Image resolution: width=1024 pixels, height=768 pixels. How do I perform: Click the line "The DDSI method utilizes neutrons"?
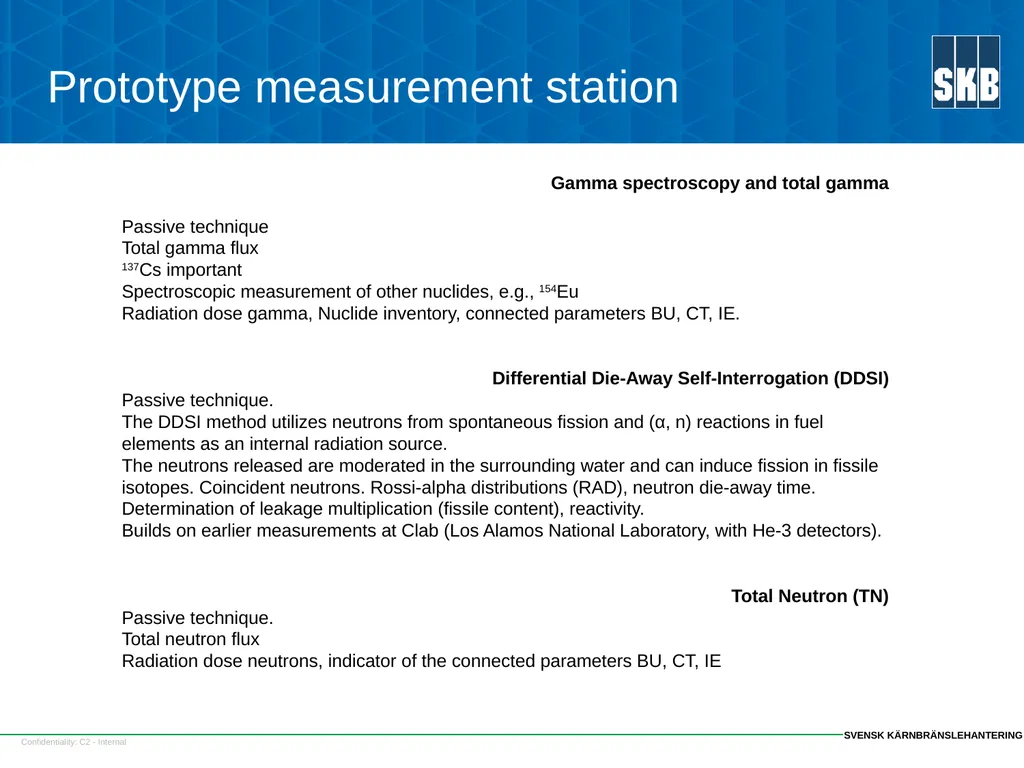(x=472, y=422)
